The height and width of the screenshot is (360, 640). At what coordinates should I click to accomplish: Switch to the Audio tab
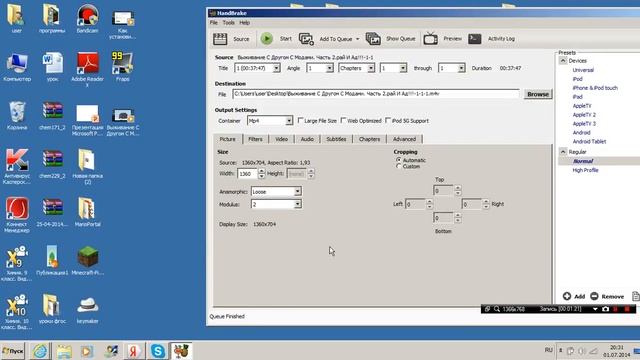click(307, 139)
